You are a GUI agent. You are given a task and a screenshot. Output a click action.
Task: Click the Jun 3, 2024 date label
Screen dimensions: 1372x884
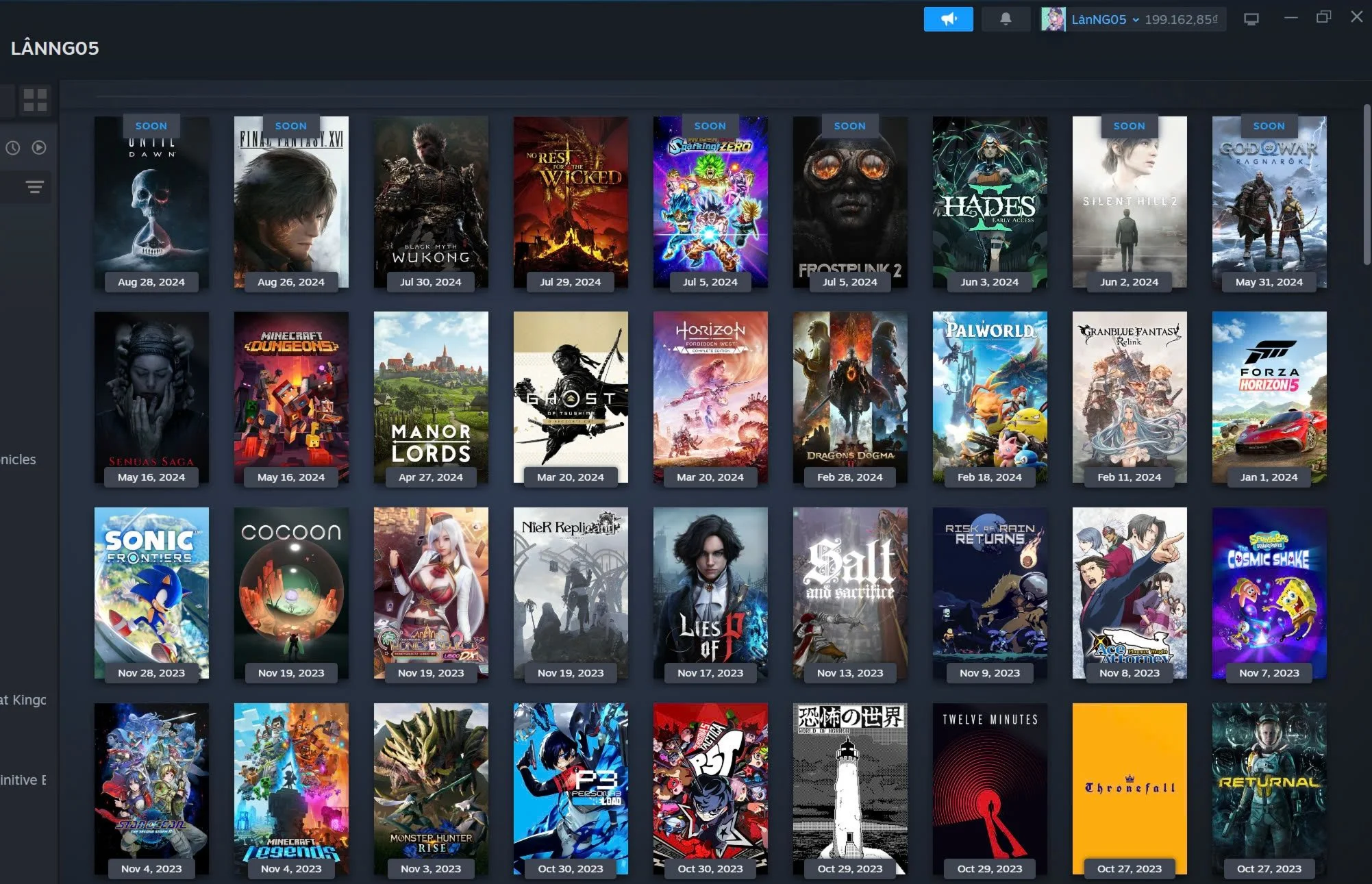pos(990,282)
